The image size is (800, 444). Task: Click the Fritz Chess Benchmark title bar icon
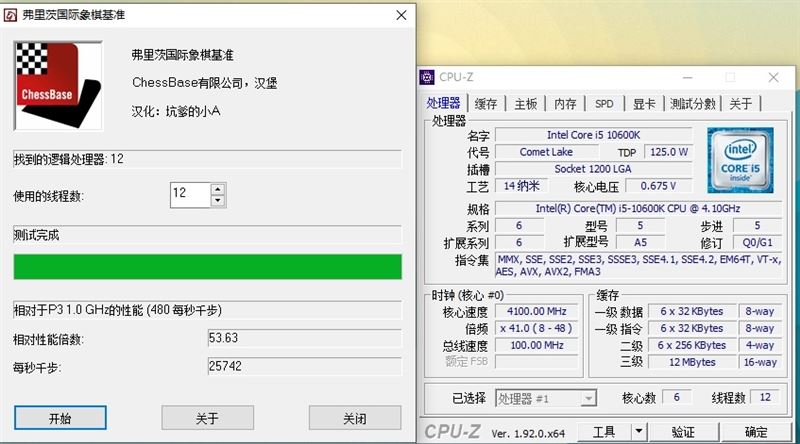point(10,15)
